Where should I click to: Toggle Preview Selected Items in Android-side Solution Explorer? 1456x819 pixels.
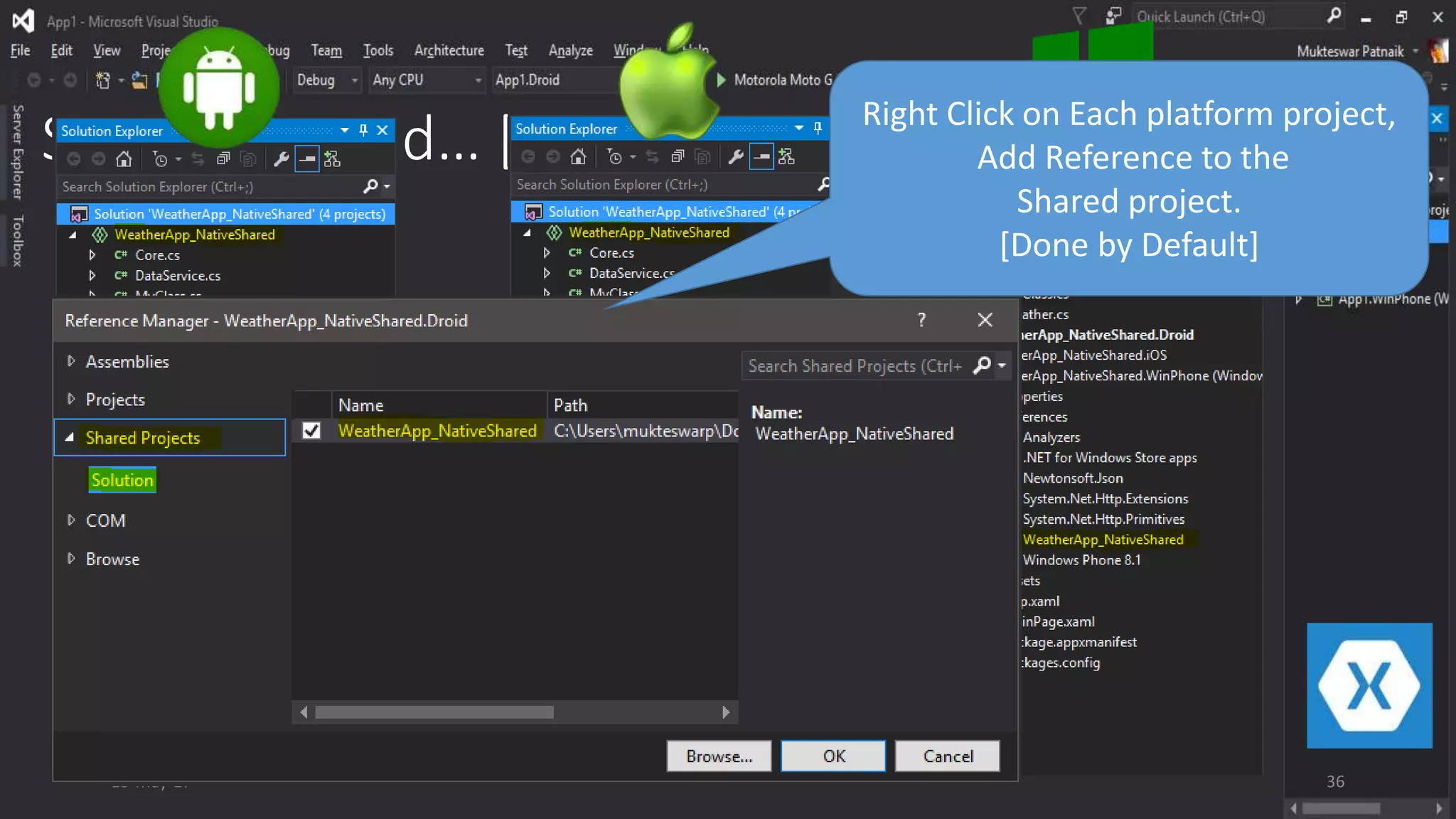(x=307, y=159)
